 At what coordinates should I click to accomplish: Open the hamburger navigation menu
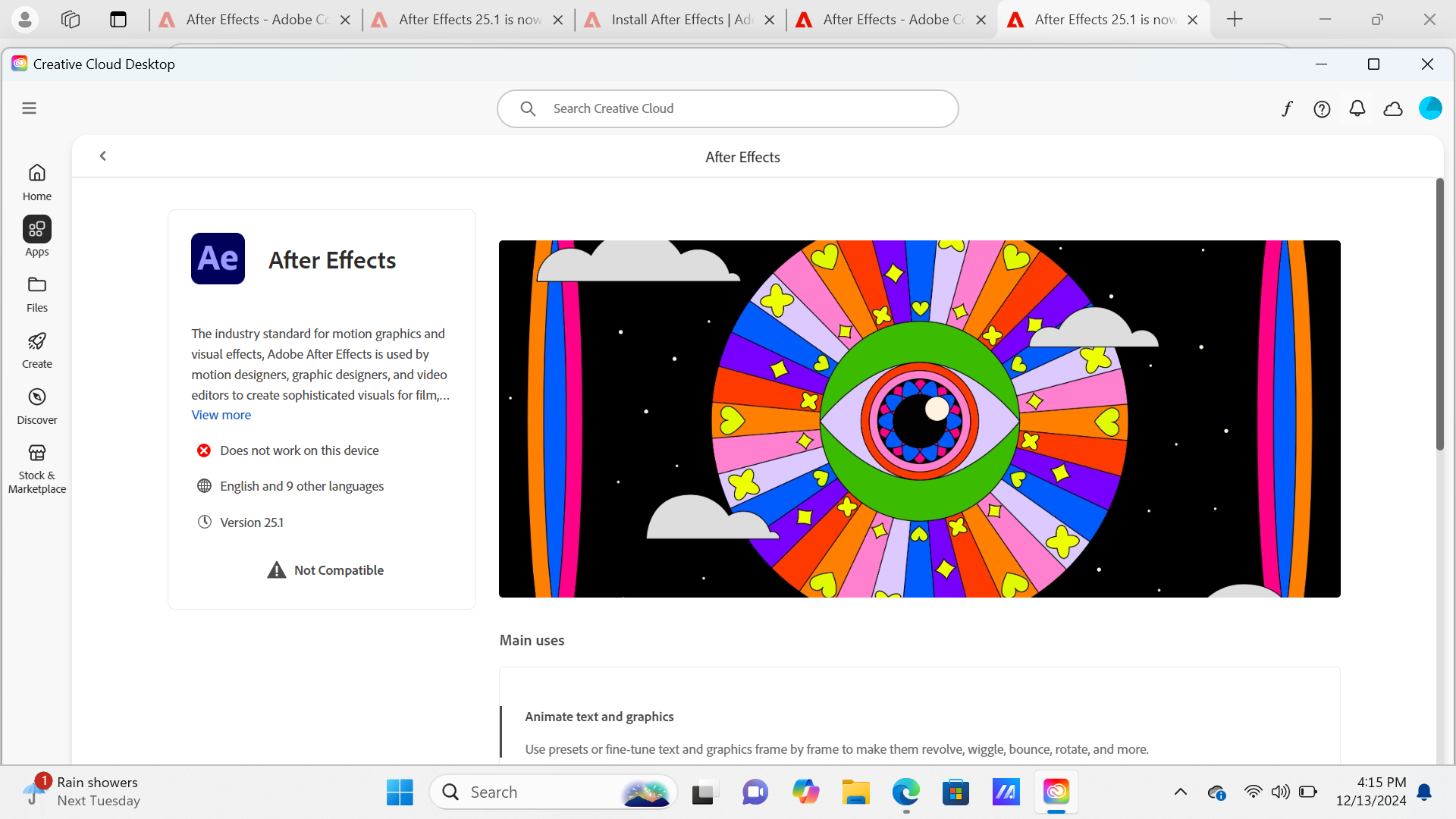coord(29,108)
